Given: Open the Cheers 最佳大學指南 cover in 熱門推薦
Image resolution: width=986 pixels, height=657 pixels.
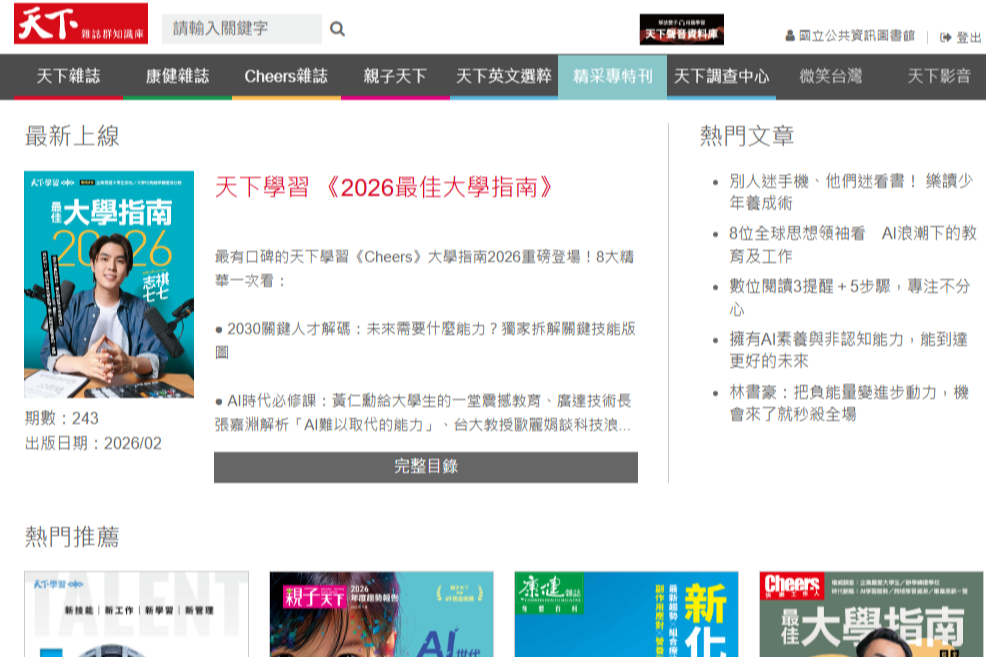Looking at the screenshot, I should tap(872, 614).
